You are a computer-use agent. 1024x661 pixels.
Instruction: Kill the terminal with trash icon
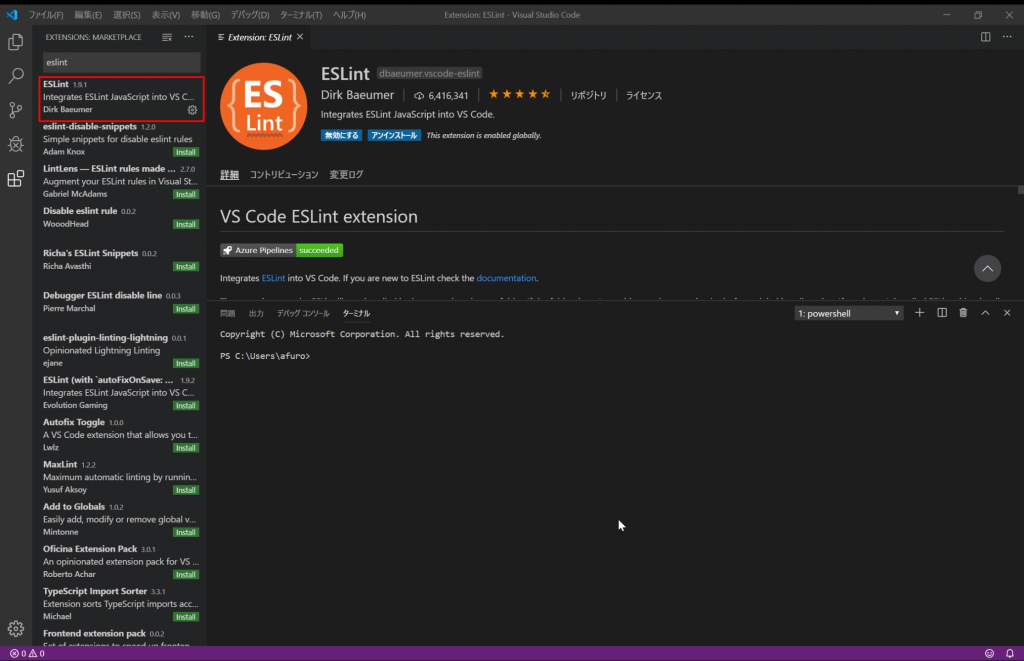coord(963,313)
